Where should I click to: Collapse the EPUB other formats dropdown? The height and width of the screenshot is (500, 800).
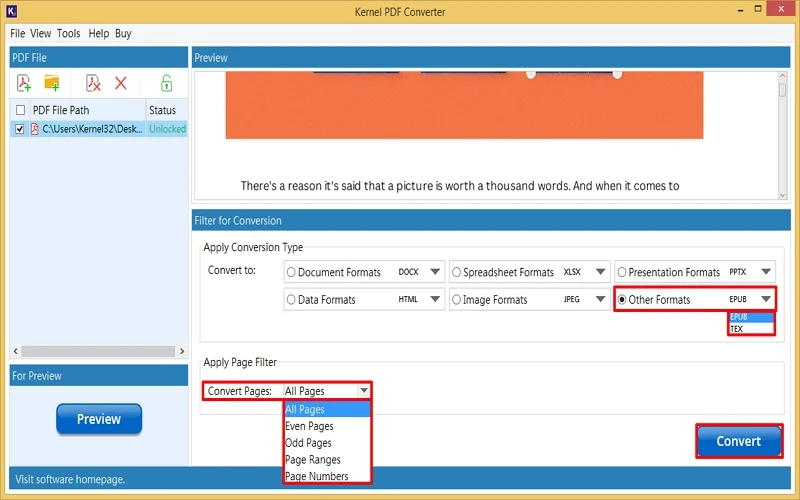click(x=766, y=299)
